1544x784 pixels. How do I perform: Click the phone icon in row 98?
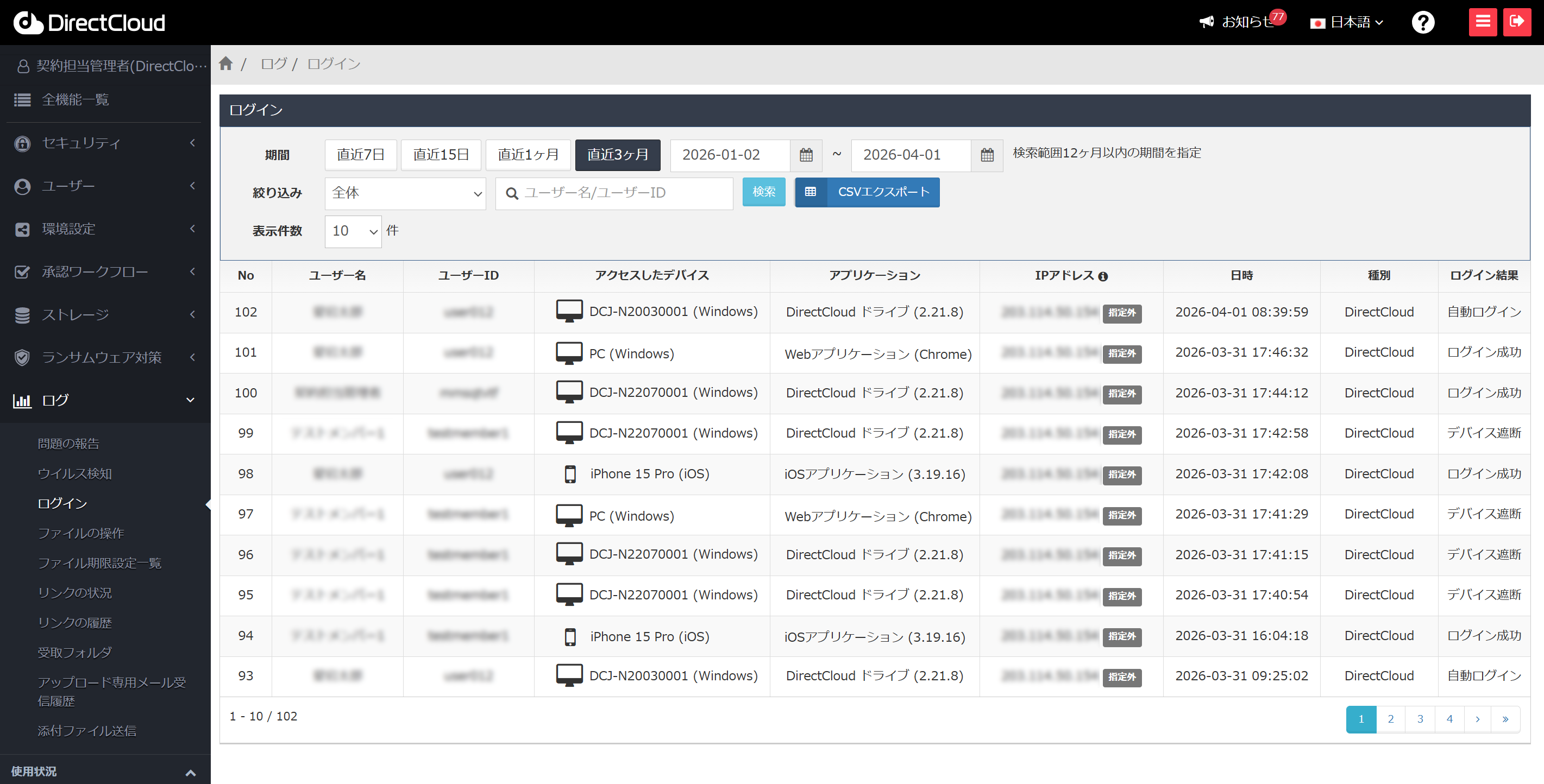pyautogui.click(x=570, y=474)
